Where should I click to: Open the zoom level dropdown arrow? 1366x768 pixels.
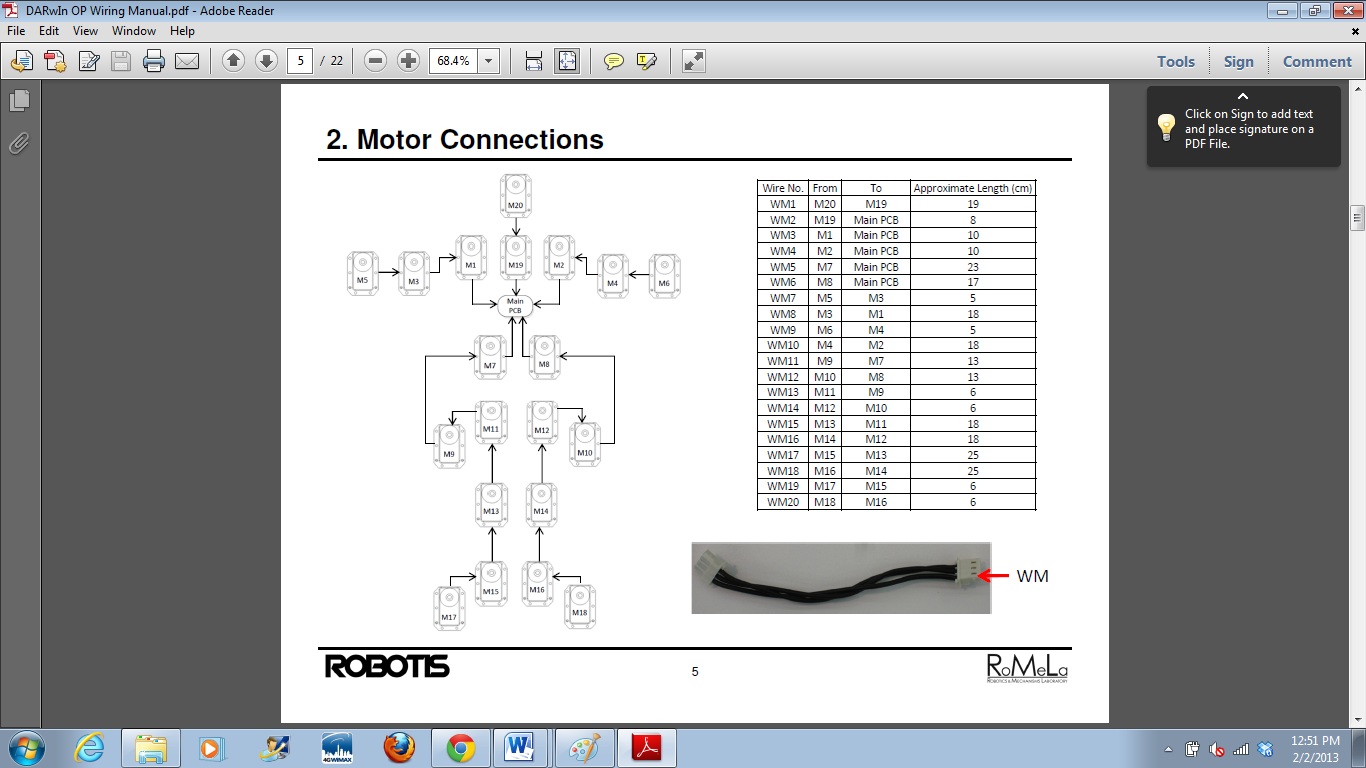coord(489,61)
